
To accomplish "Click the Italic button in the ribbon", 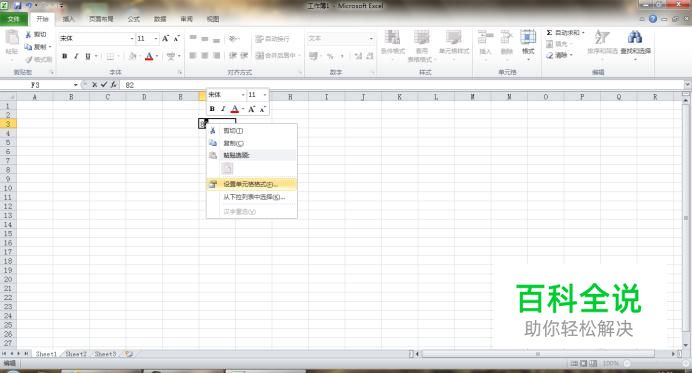I will coord(76,56).
